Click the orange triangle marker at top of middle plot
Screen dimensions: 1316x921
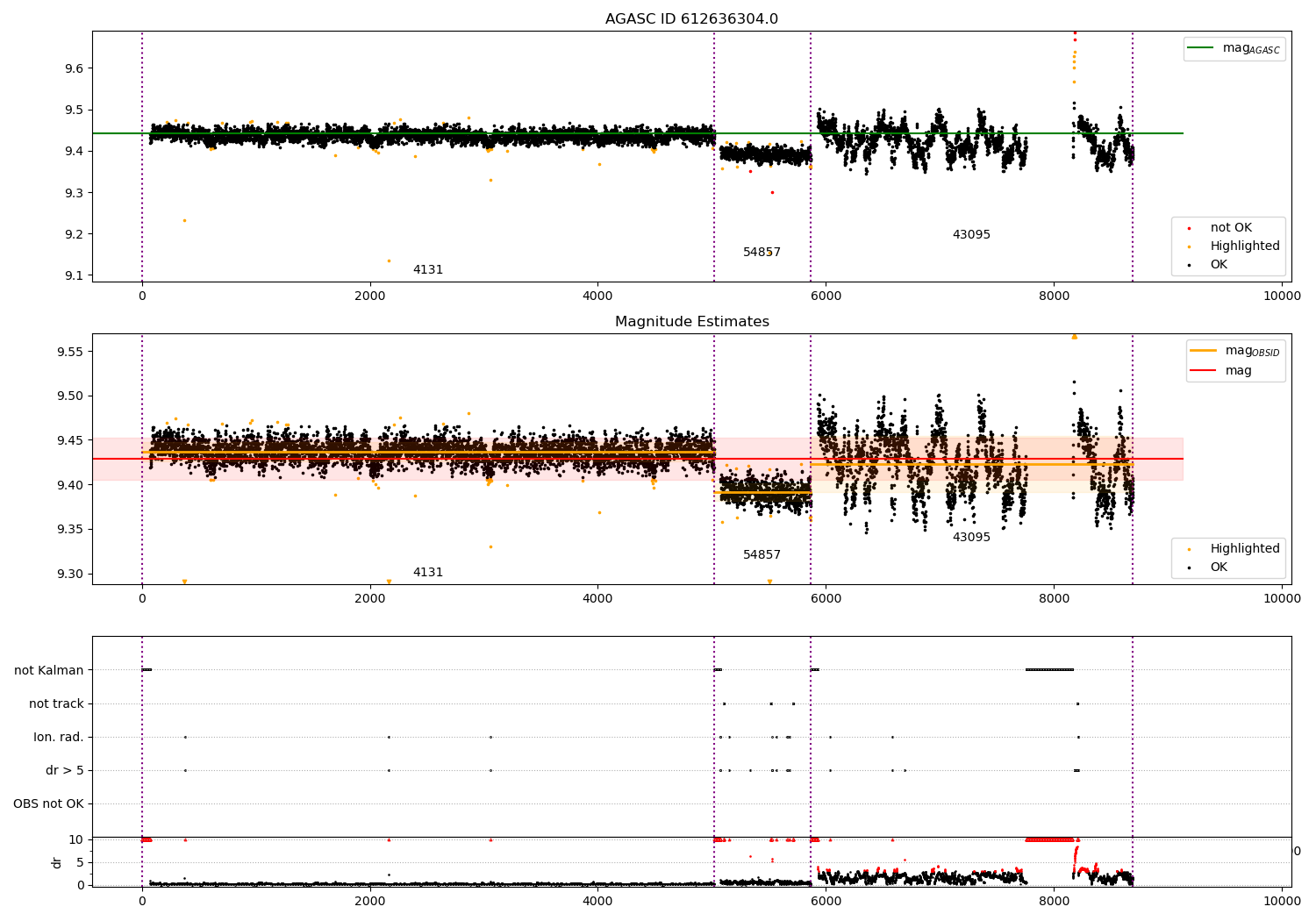[1074, 336]
